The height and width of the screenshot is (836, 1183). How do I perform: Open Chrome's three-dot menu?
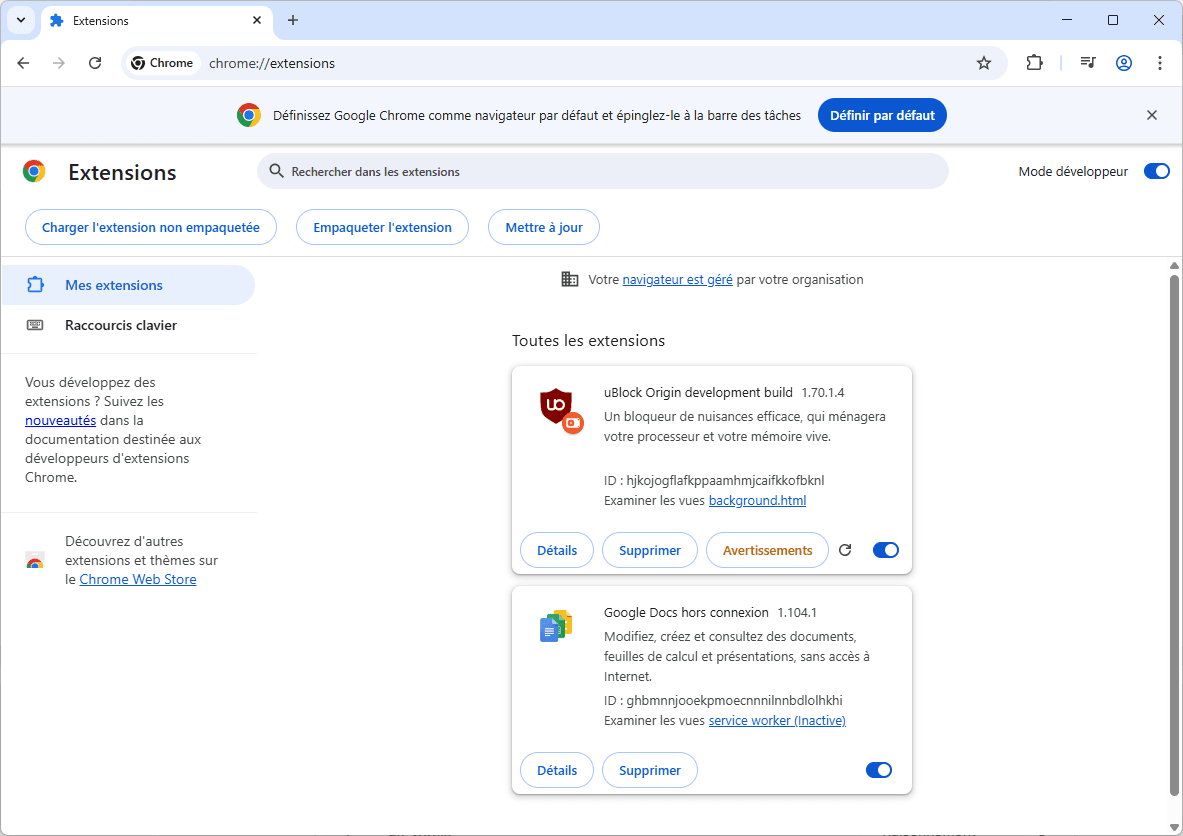1160,63
